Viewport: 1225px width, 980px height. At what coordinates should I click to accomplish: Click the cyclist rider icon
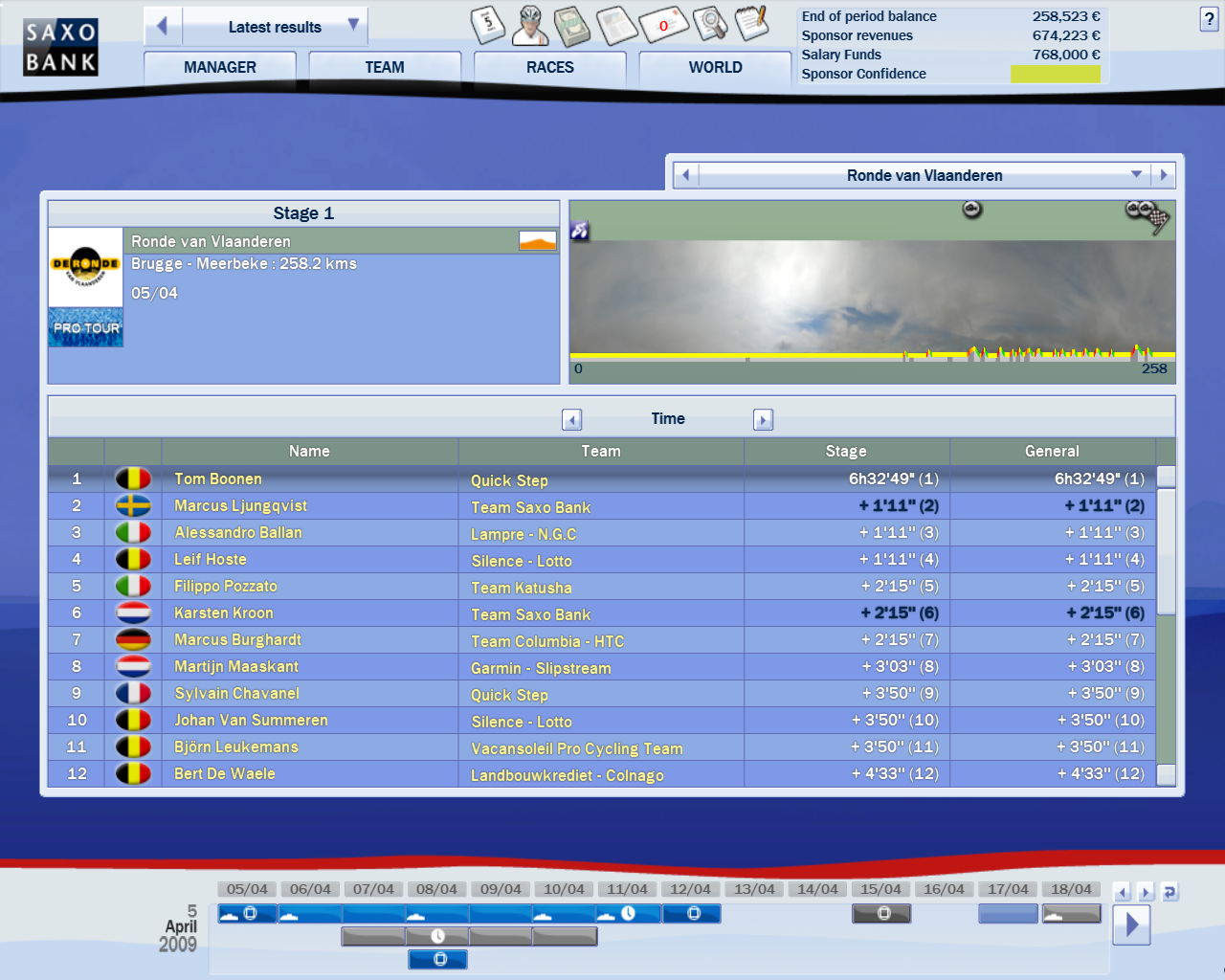(x=530, y=25)
